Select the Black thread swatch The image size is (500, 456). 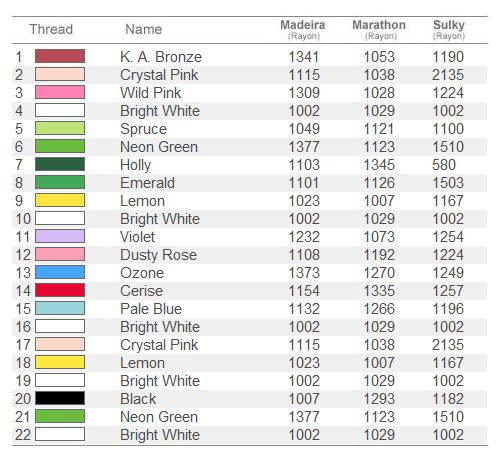tap(60, 398)
